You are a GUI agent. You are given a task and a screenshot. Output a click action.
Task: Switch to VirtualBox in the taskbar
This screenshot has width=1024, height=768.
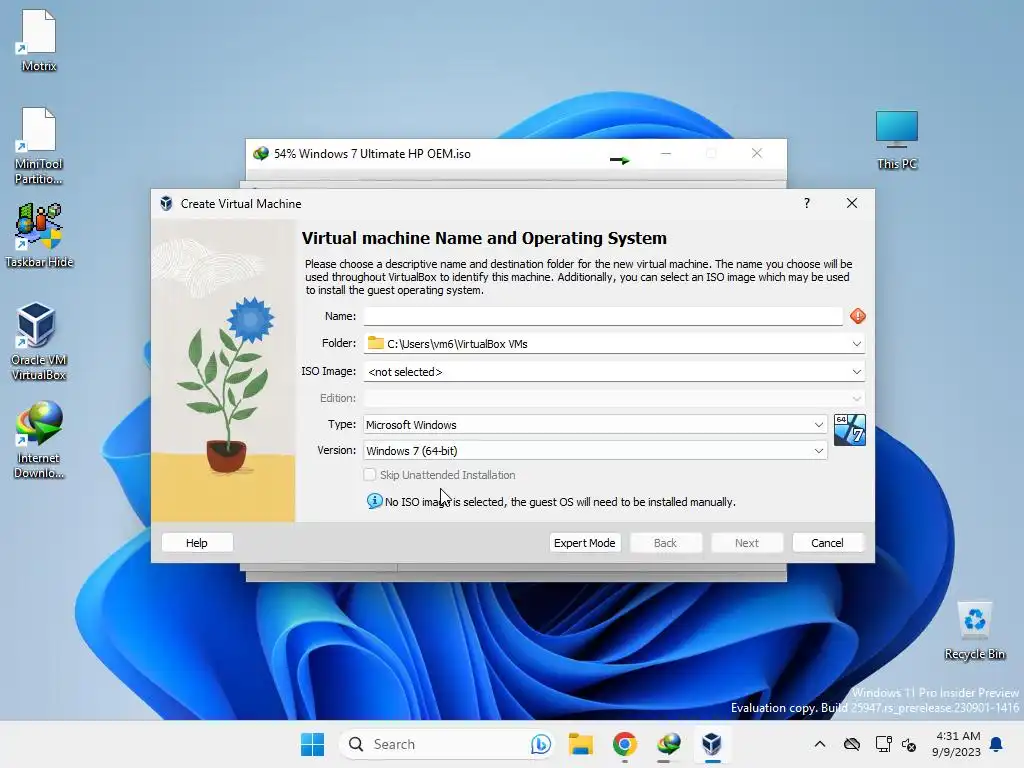(712, 744)
